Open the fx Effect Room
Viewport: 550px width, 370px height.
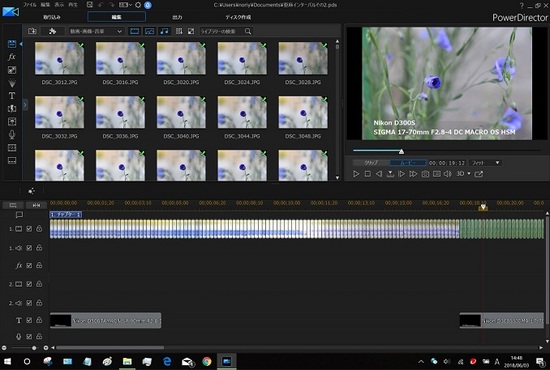pos(12,57)
